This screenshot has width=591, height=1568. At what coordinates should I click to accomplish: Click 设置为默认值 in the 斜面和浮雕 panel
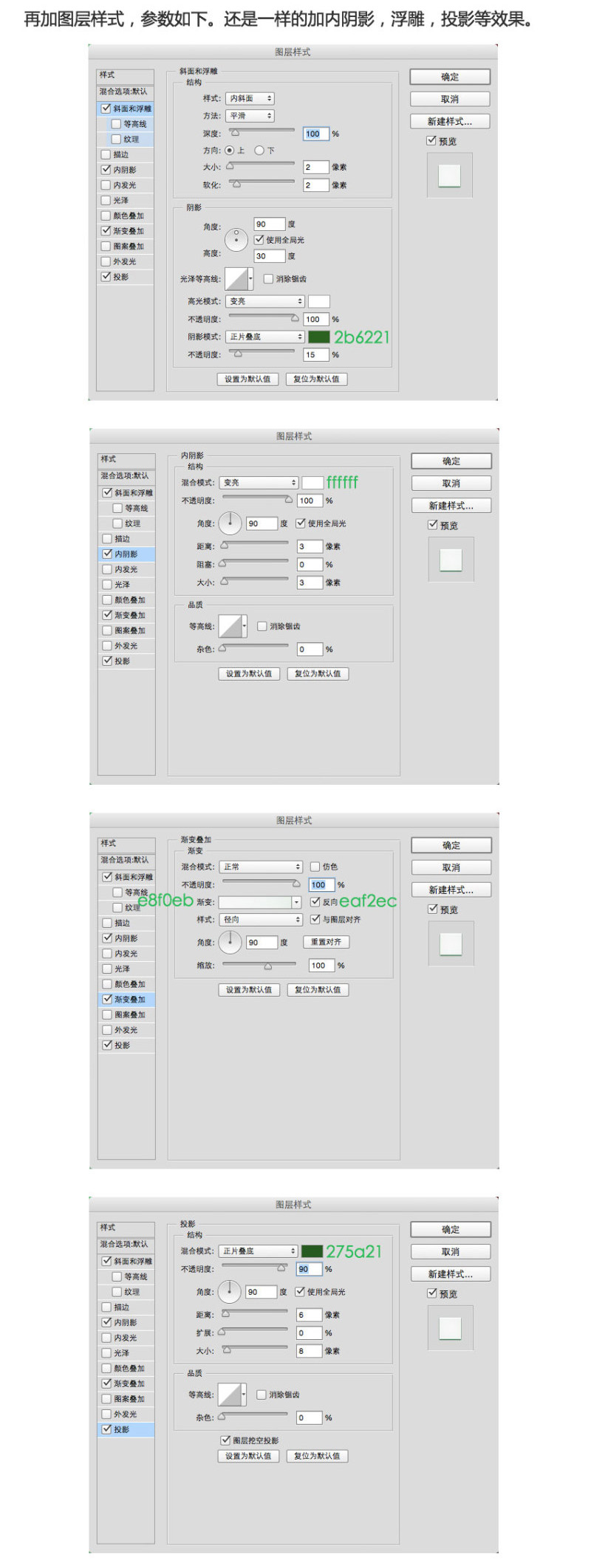click(247, 379)
